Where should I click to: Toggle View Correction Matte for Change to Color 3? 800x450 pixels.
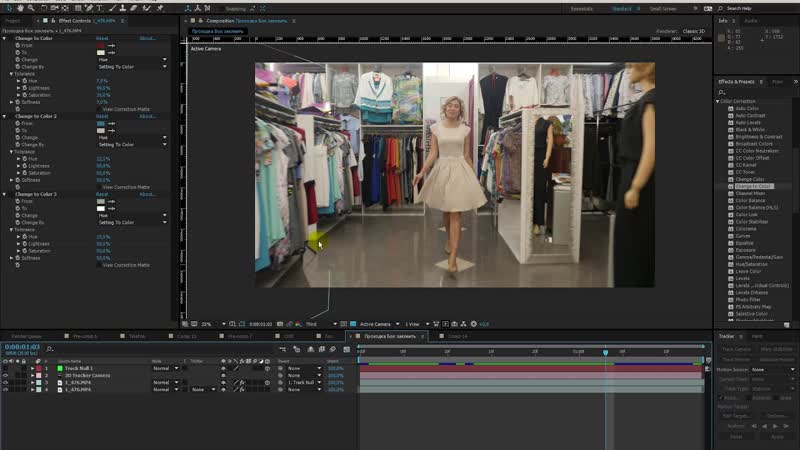click(99, 265)
